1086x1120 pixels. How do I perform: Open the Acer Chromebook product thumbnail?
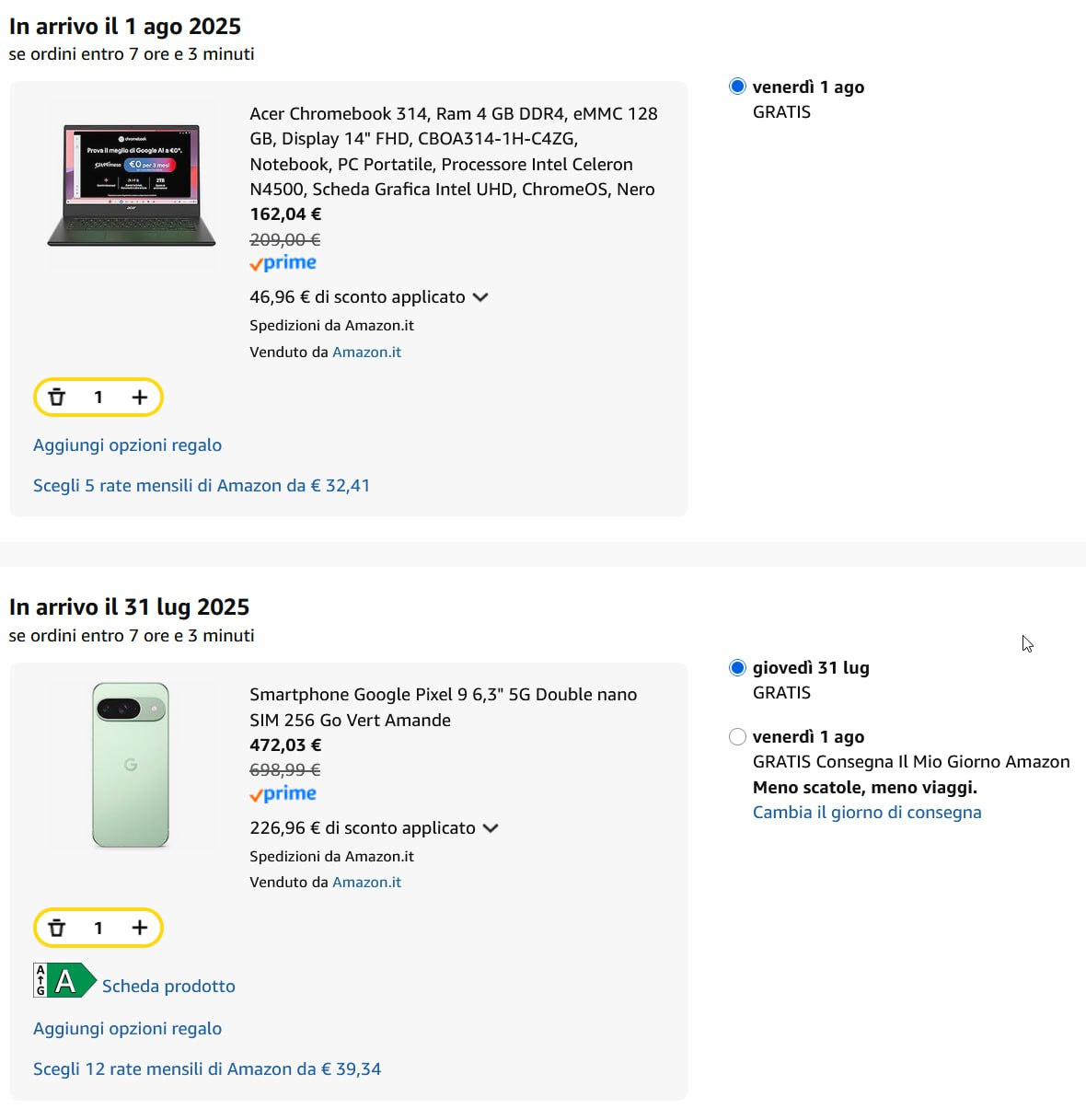(132, 185)
